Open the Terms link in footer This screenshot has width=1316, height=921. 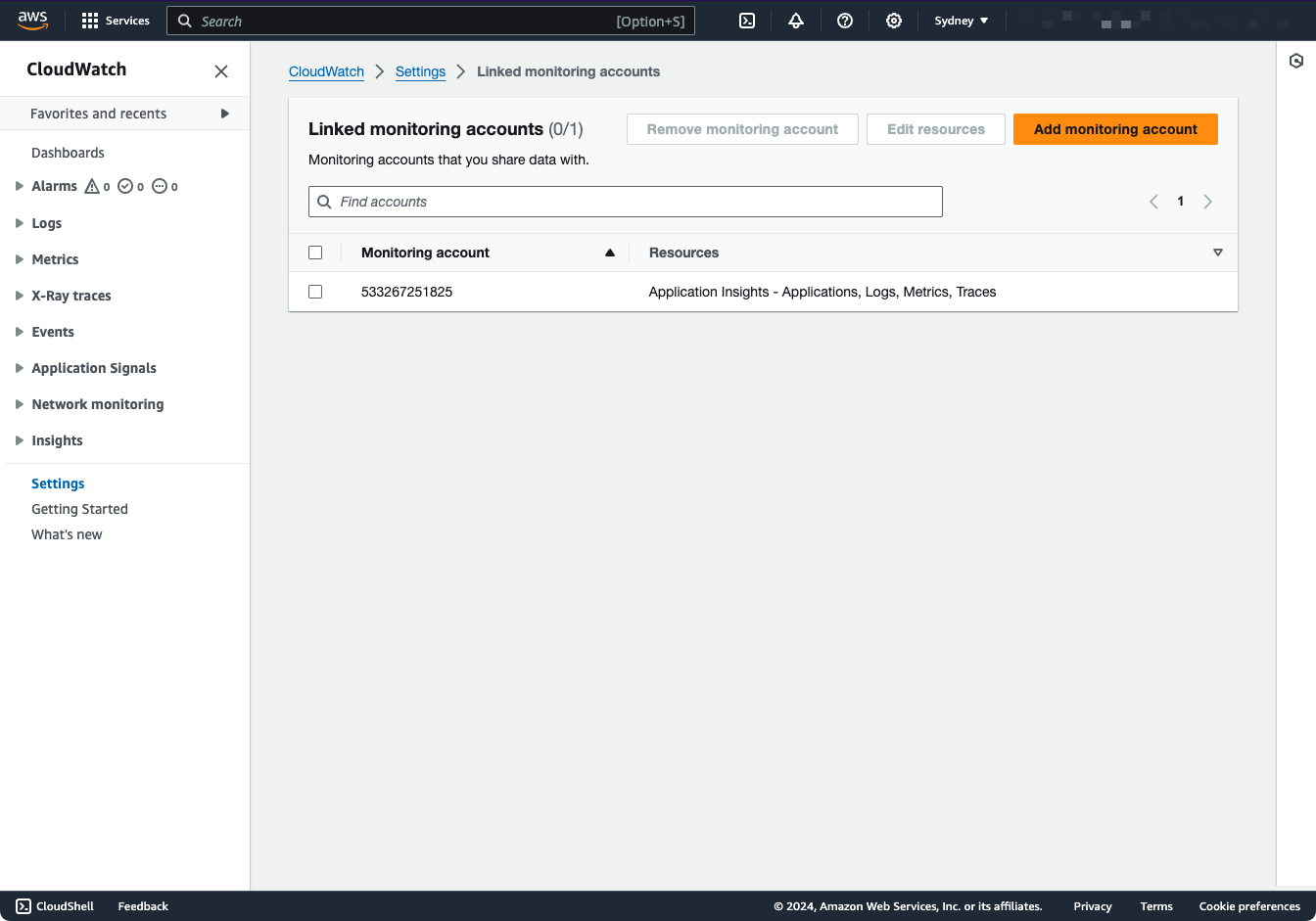point(1156,906)
